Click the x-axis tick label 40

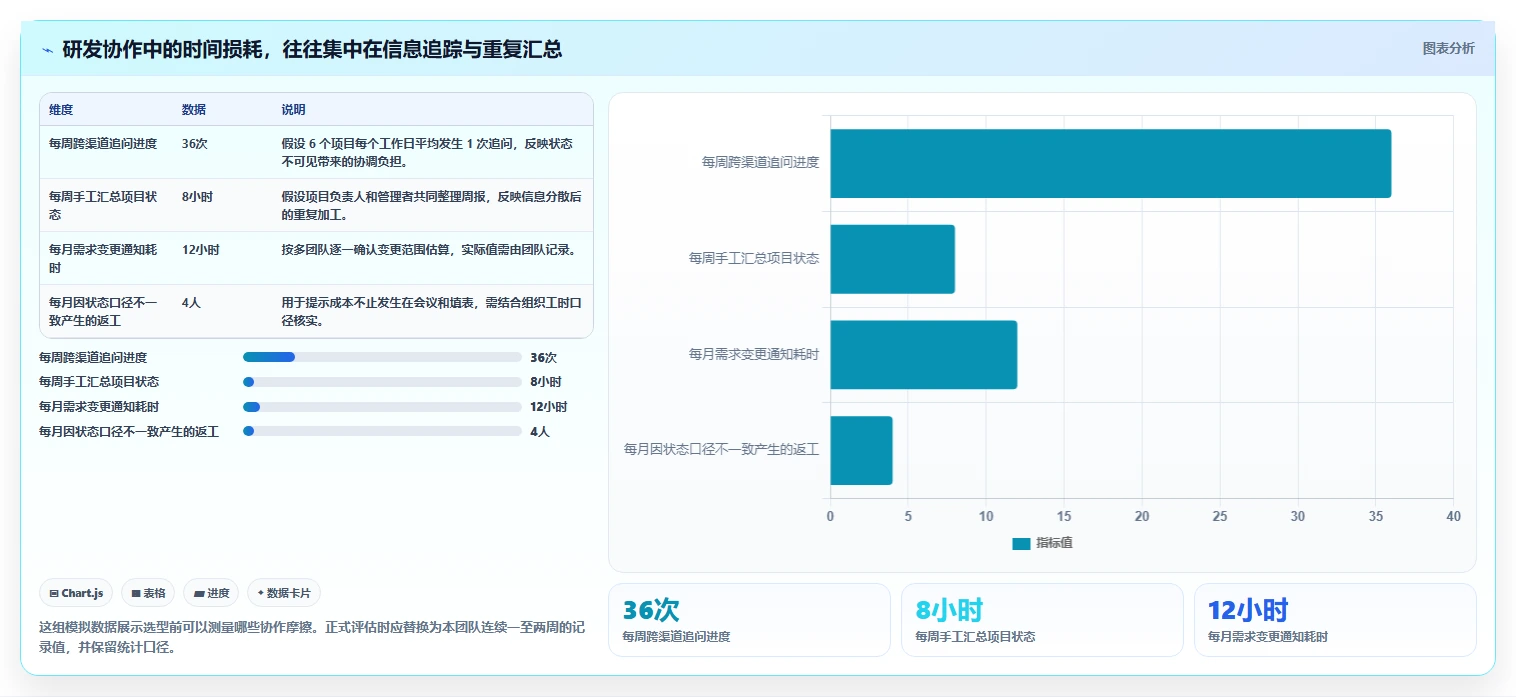(1453, 517)
